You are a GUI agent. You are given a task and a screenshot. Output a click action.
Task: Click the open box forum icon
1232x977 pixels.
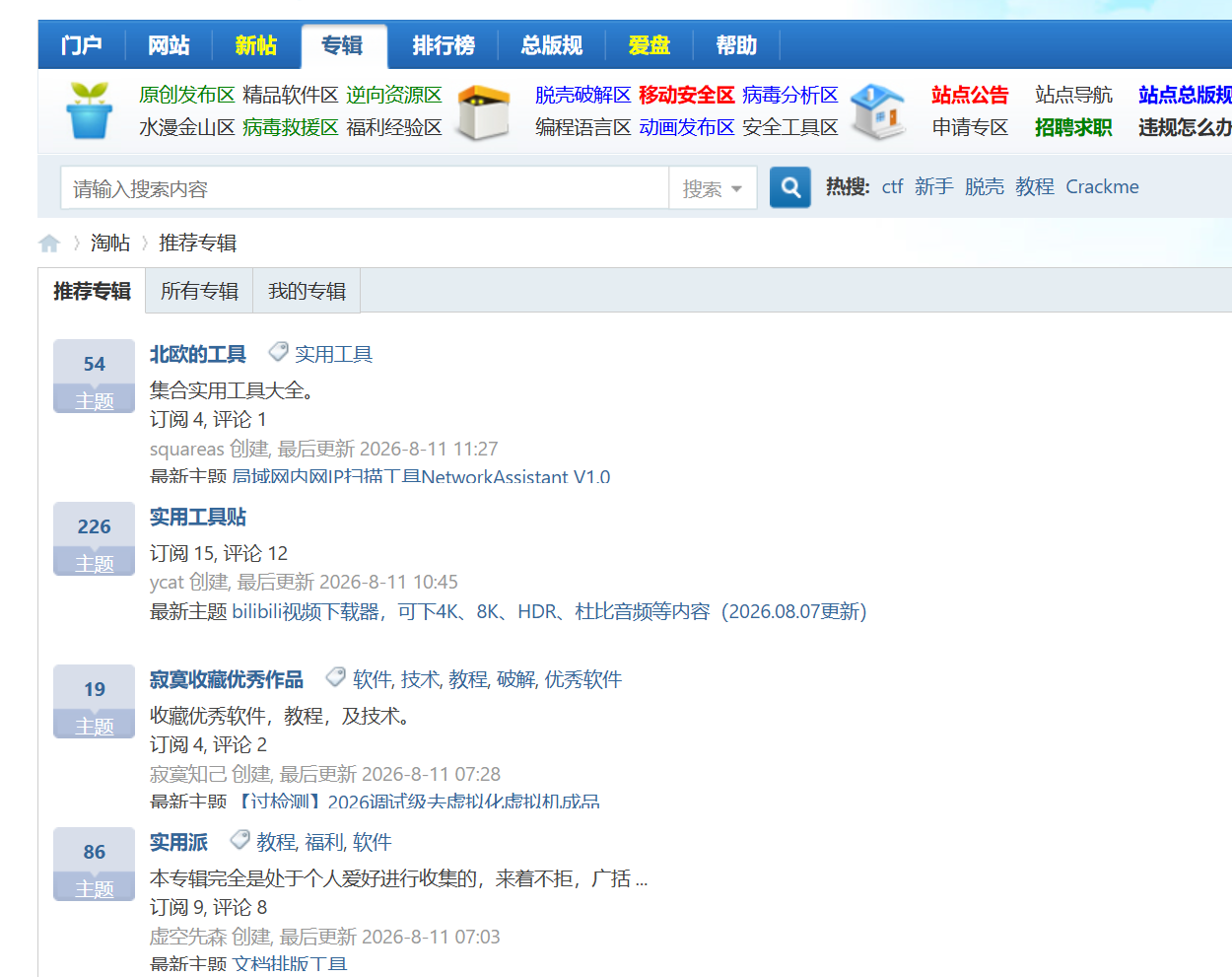tap(483, 111)
